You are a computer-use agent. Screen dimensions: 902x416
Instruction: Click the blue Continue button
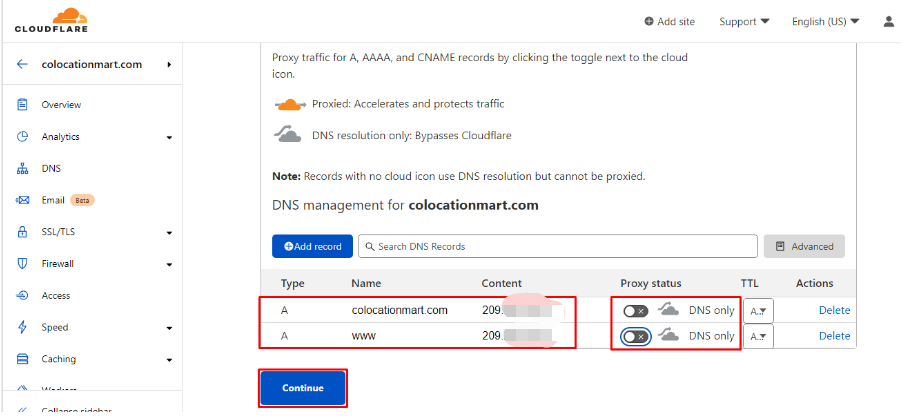click(303, 388)
